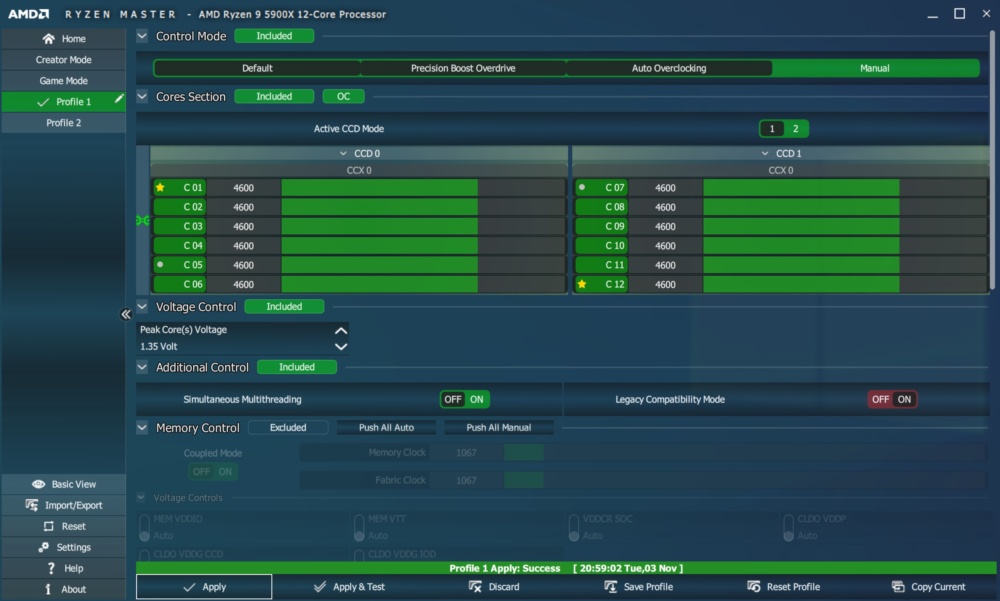1000x601 pixels.
Task: Toggle Cores Section Included button
Action: pos(274,96)
